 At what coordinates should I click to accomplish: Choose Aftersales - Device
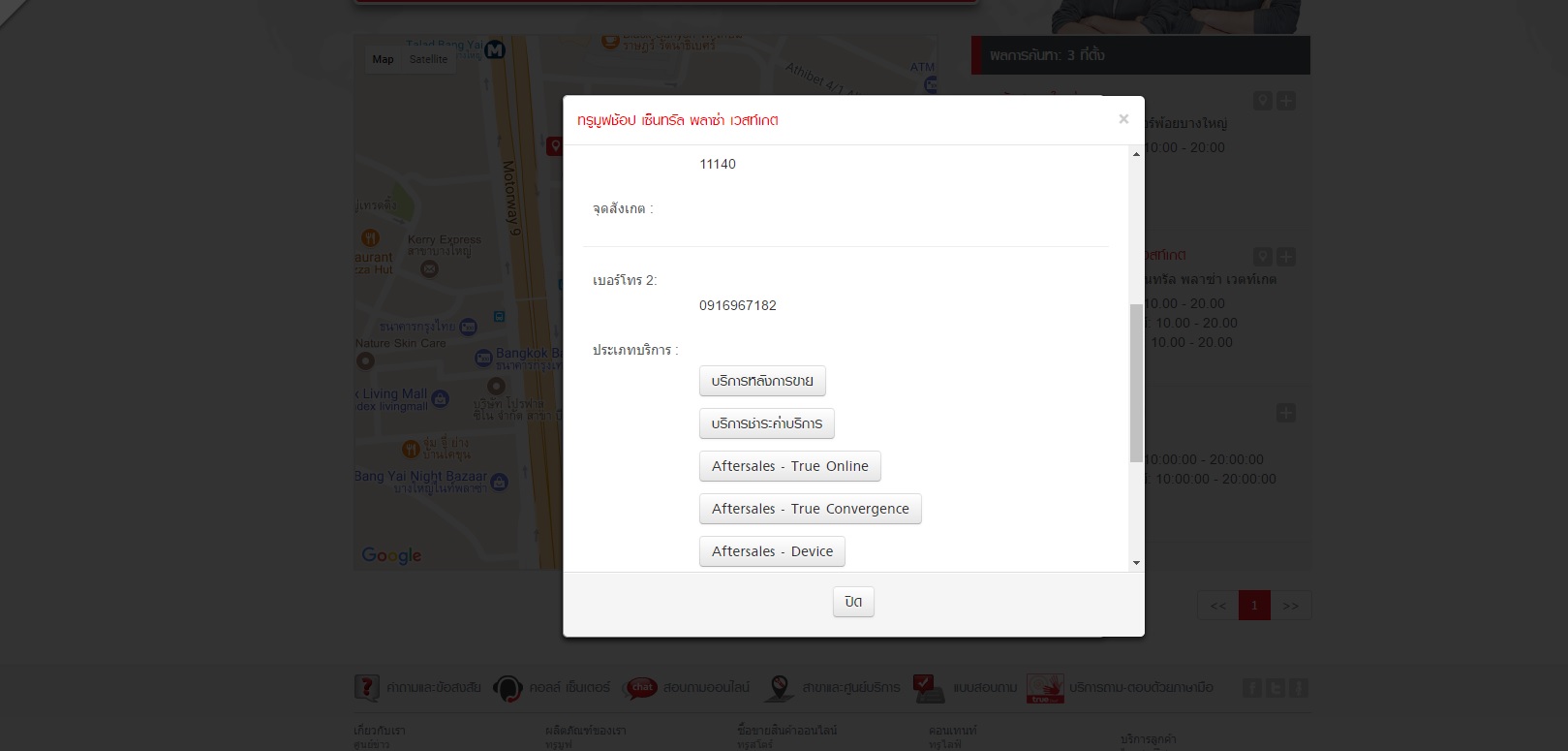pos(773,551)
